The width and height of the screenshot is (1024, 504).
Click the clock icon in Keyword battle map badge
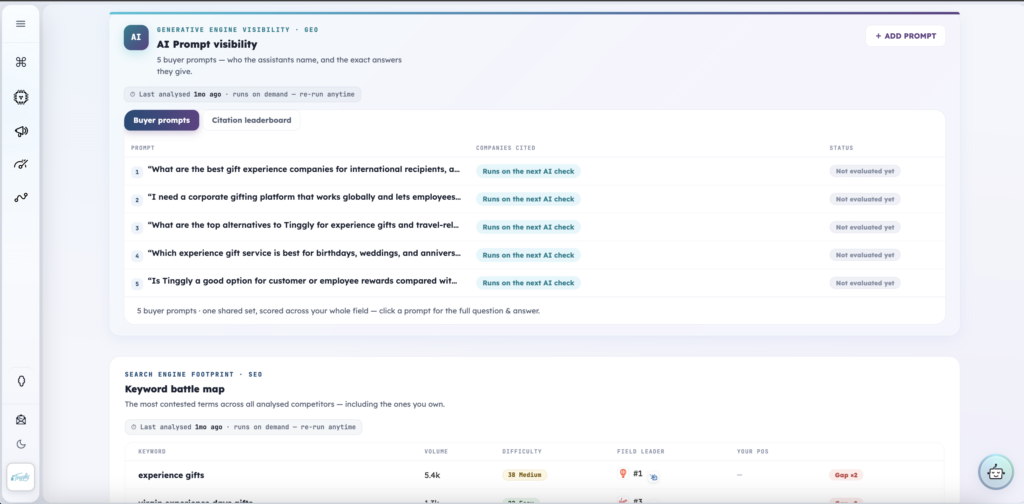tap(134, 427)
